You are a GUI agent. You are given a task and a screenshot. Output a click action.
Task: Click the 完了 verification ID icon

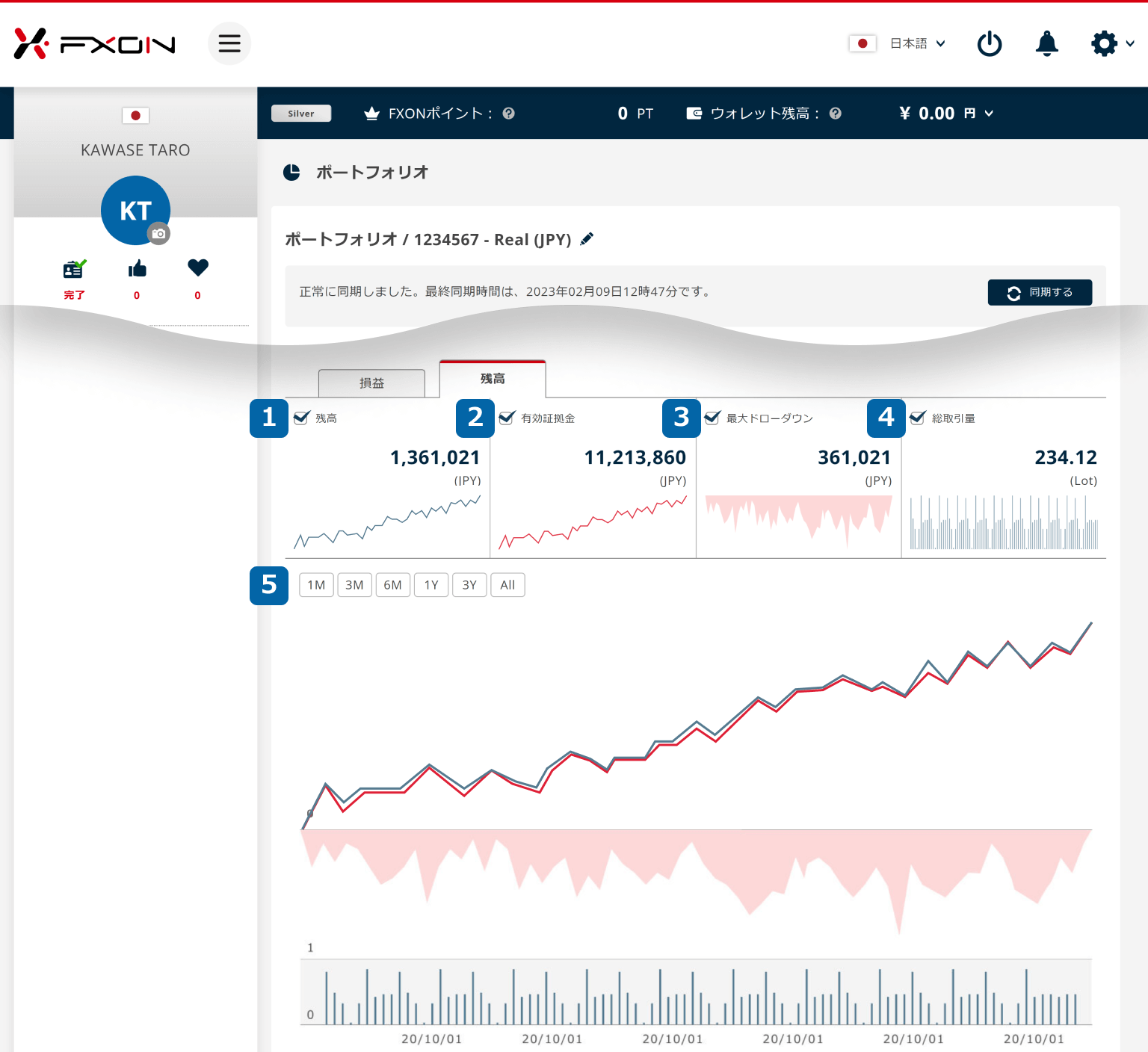[x=74, y=269]
